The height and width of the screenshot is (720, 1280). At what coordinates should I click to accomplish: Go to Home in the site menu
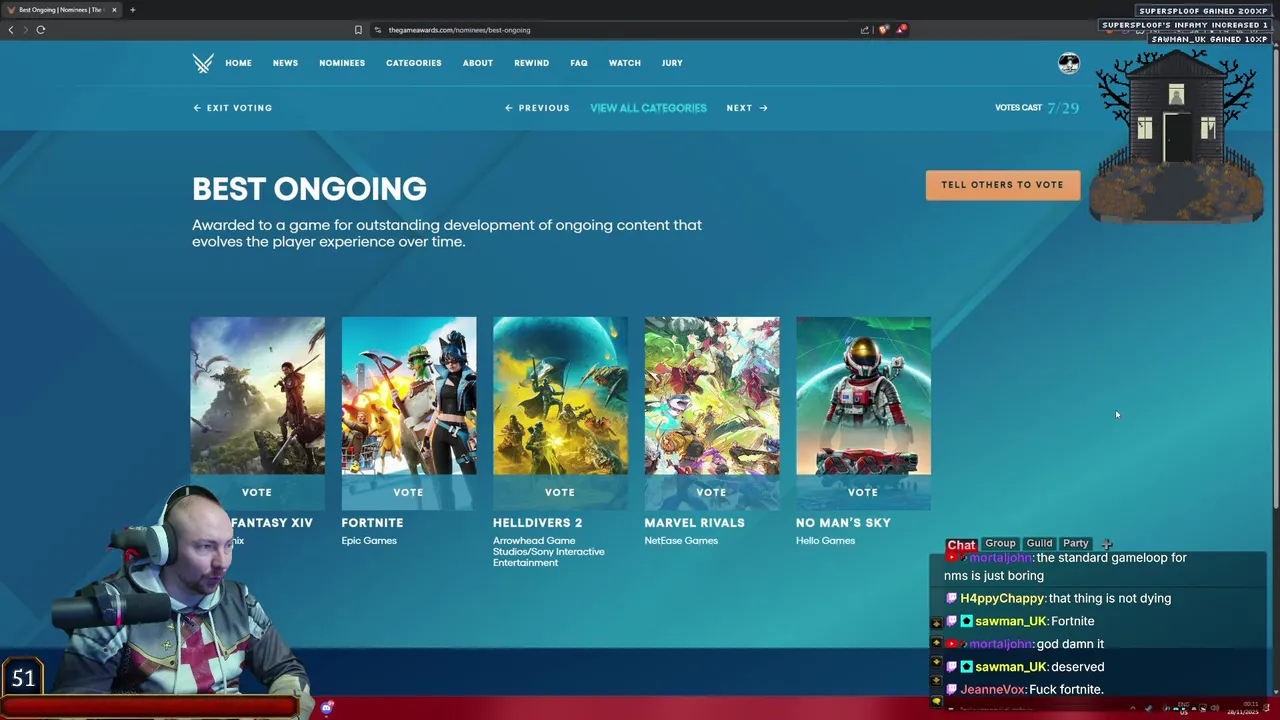[238, 63]
